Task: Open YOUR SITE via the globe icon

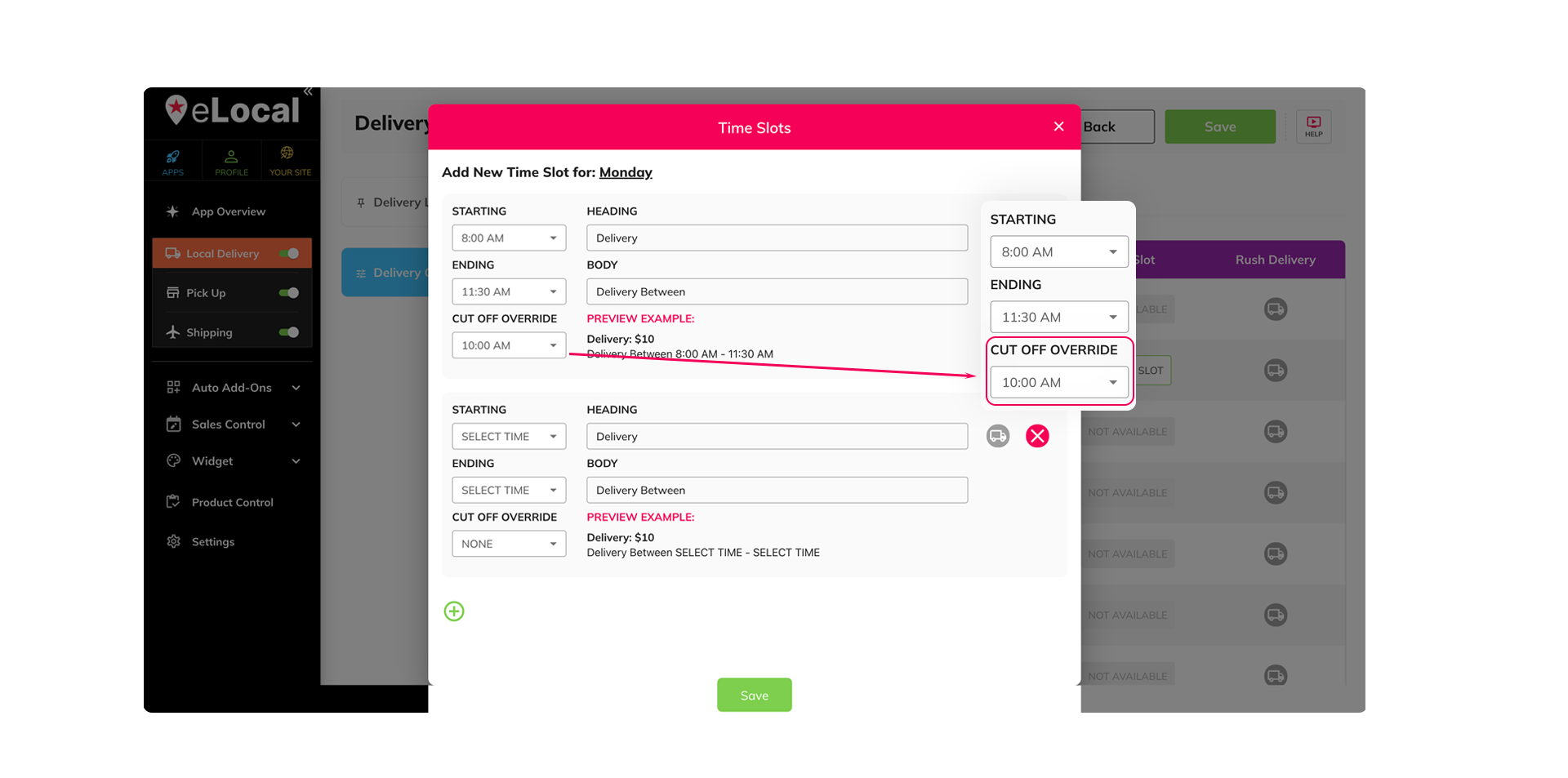Action: (289, 160)
